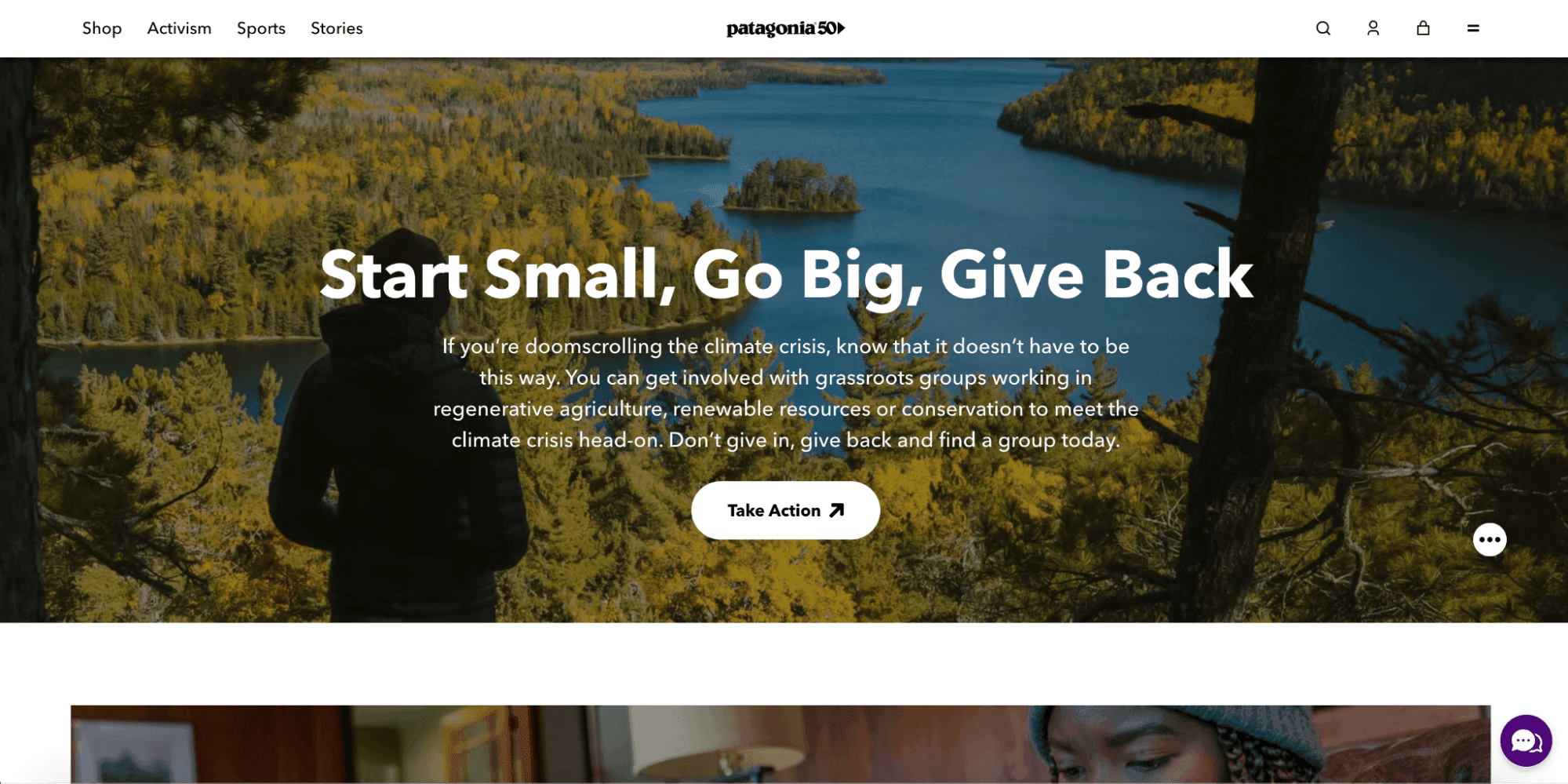Go home via the patagonia logo
This screenshot has width=1568, height=784.
click(x=785, y=28)
